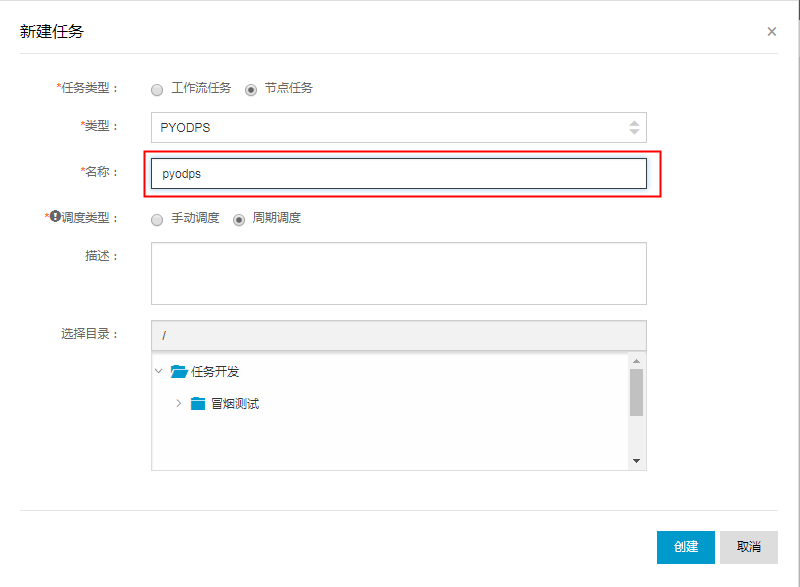Click the 创建 button to create the task
The width and height of the screenshot is (800, 587).
click(x=685, y=547)
